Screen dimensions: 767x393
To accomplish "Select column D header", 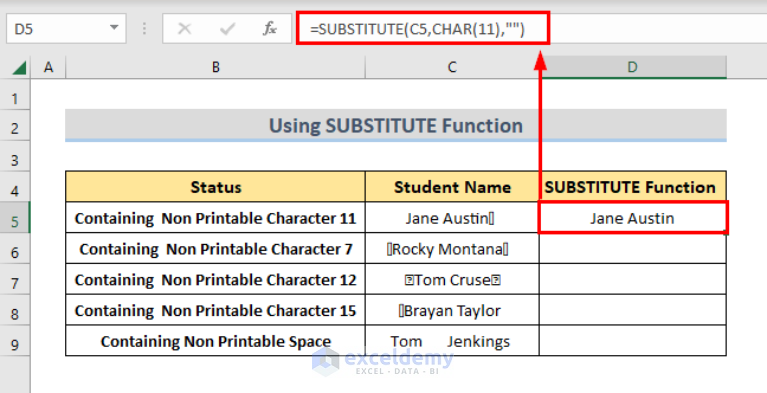I will pyautogui.click(x=632, y=68).
